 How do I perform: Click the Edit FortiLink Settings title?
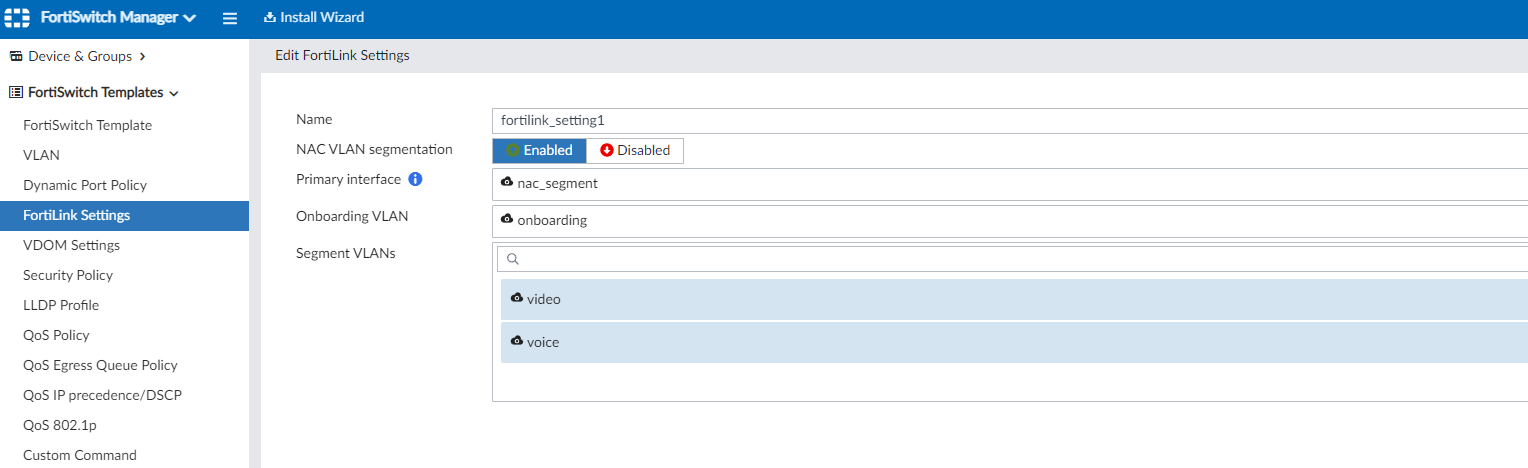[342, 56]
